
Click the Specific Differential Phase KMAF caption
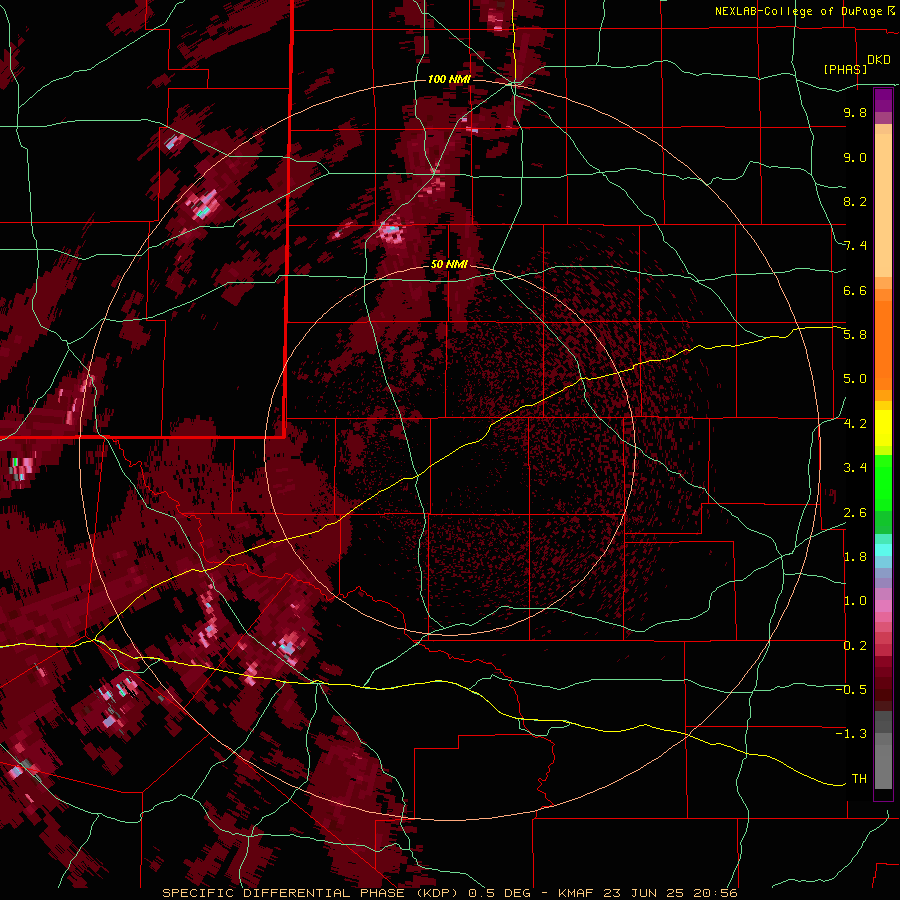450,893
